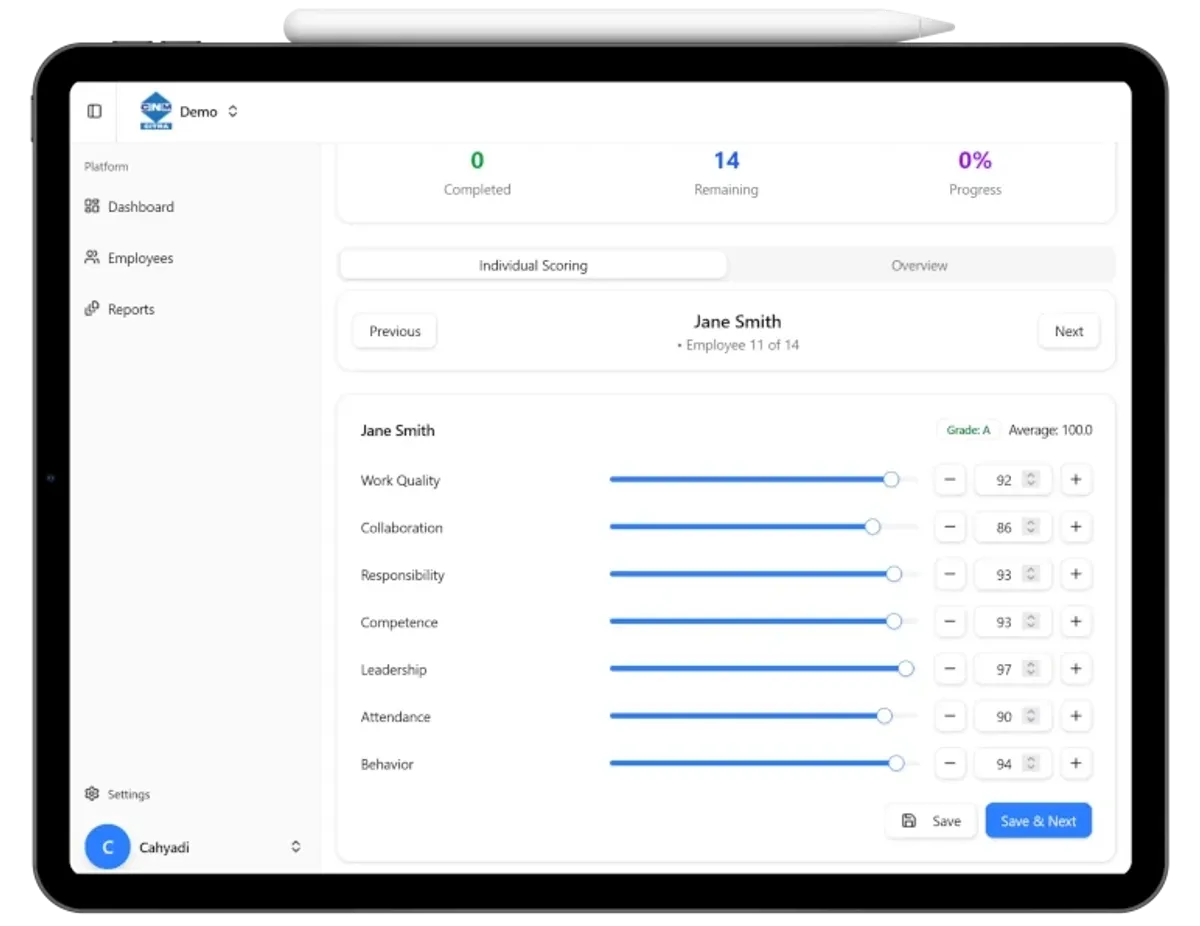Increase Competence score with plus
Image resolution: width=1200 pixels, height=926 pixels.
[1076, 621]
